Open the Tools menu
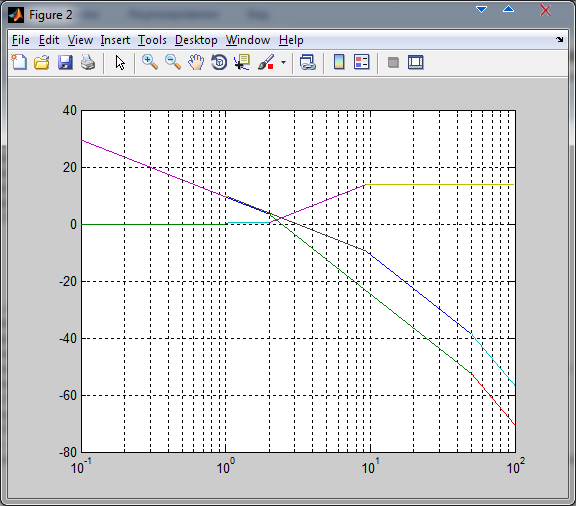The height and width of the screenshot is (506, 576). click(x=152, y=40)
